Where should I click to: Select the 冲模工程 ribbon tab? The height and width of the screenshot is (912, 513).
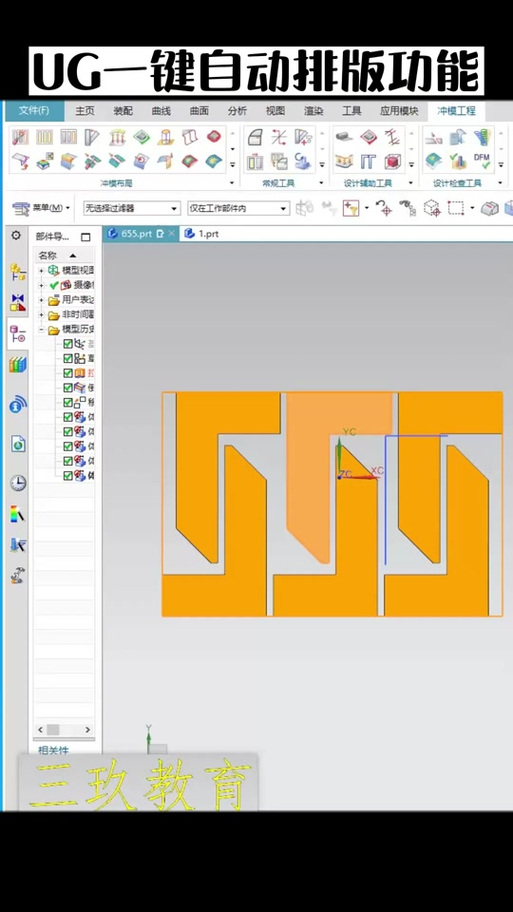click(457, 111)
